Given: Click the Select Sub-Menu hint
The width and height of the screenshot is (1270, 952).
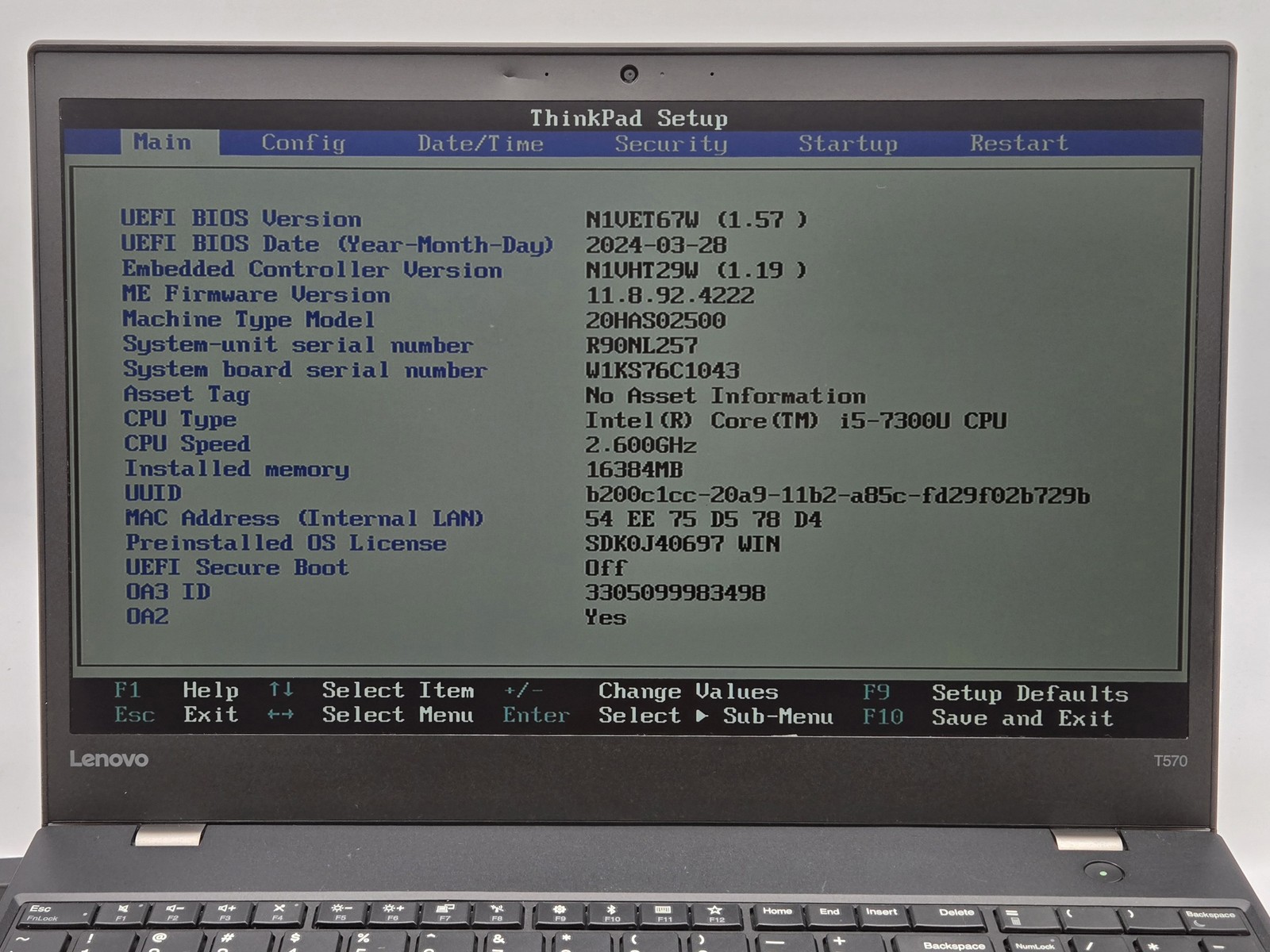Looking at the screenshot, I should [x=716, y=716].
